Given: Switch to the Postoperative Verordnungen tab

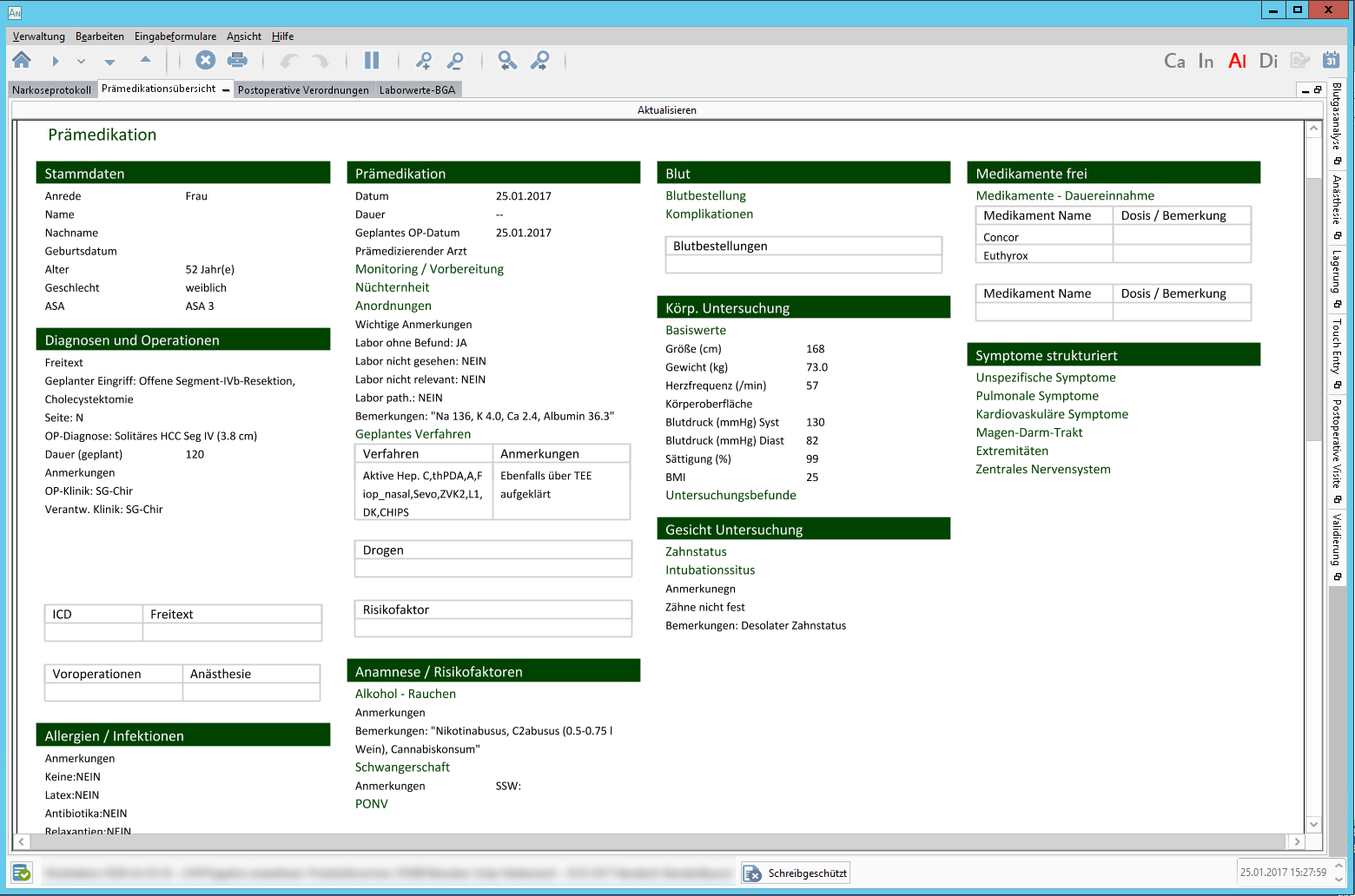Looking at the screenshot, I should pyautogui.click(x=303, y=90).
